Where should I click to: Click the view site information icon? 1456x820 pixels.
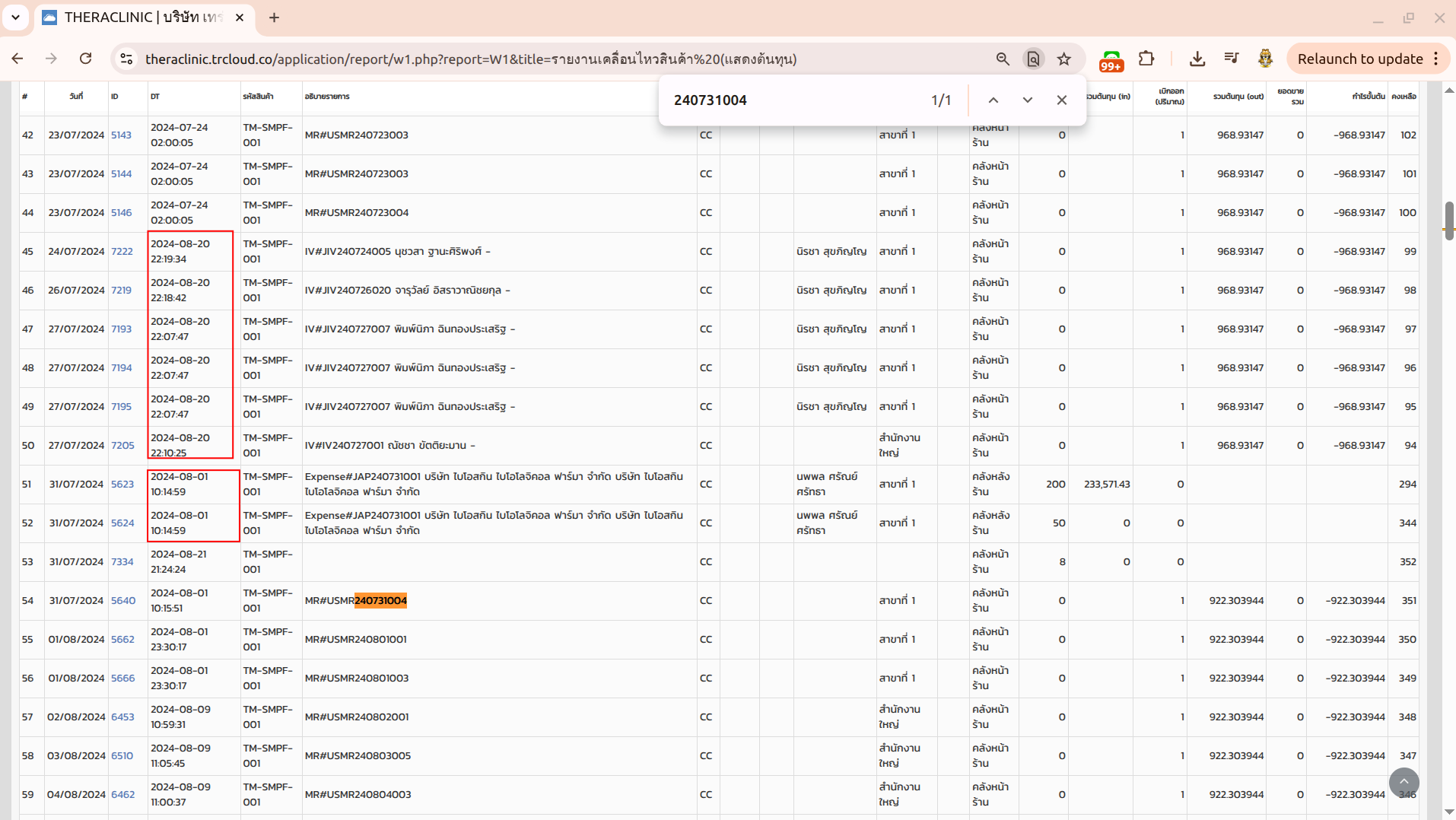126,59
